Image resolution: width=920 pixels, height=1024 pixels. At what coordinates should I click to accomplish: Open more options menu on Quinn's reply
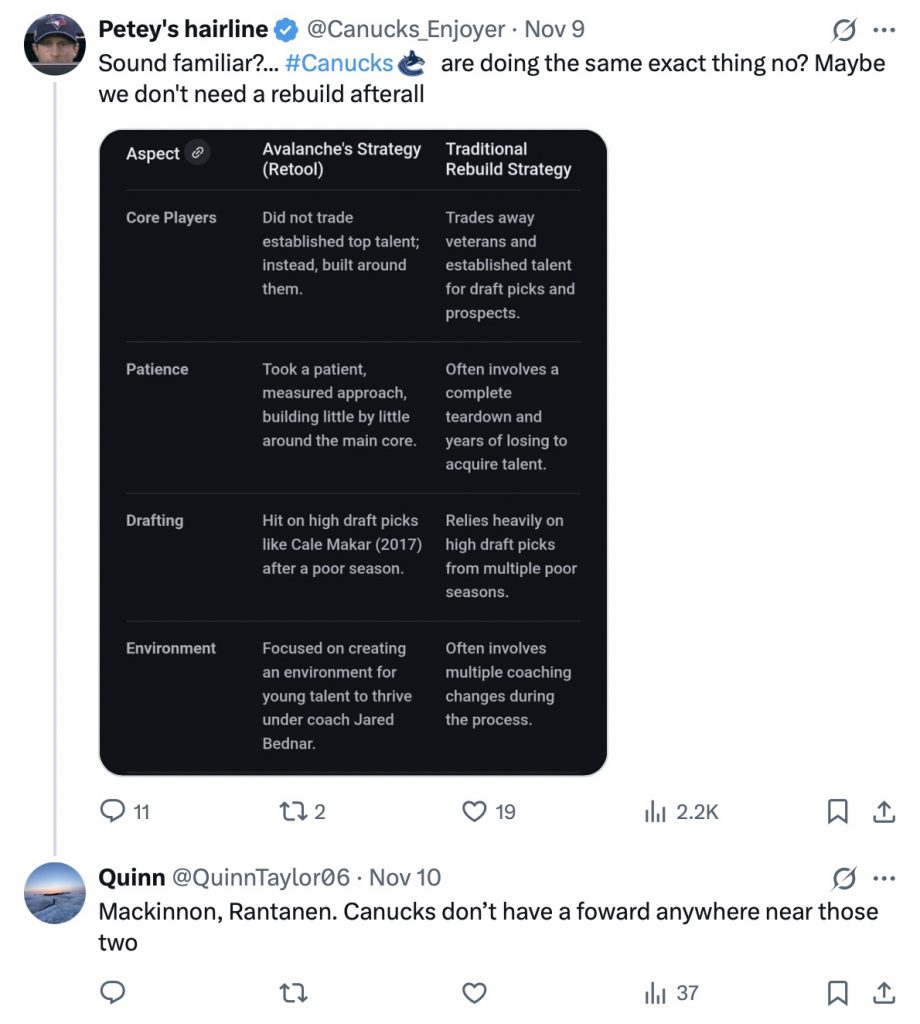pyautogui.click(x=884, y=878)
